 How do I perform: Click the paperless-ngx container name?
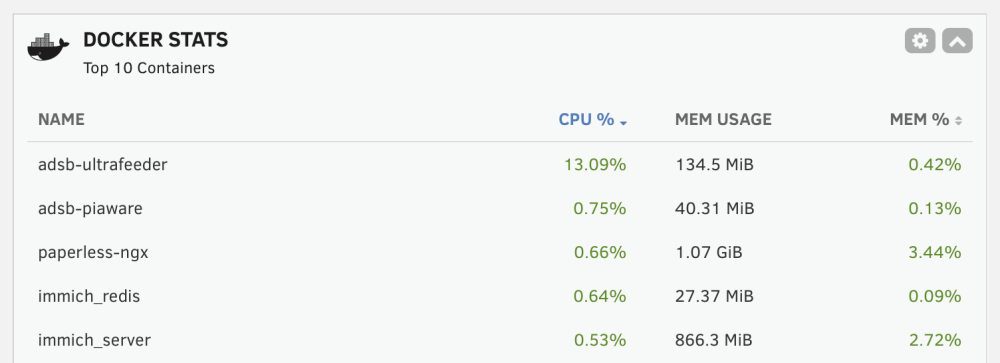coord(93,253)
